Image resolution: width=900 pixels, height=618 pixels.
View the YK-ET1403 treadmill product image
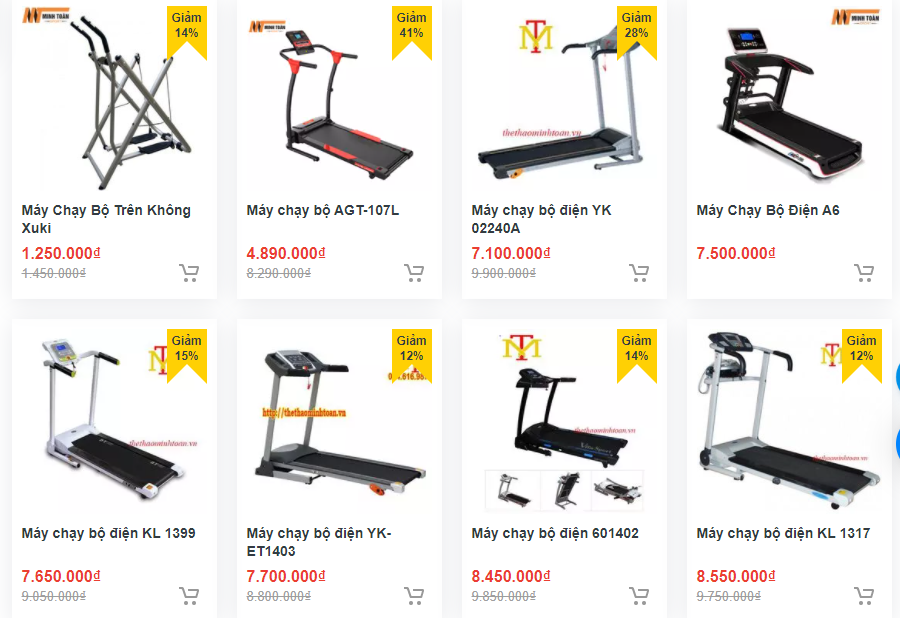pyautogui.click(x=339, y=421)
